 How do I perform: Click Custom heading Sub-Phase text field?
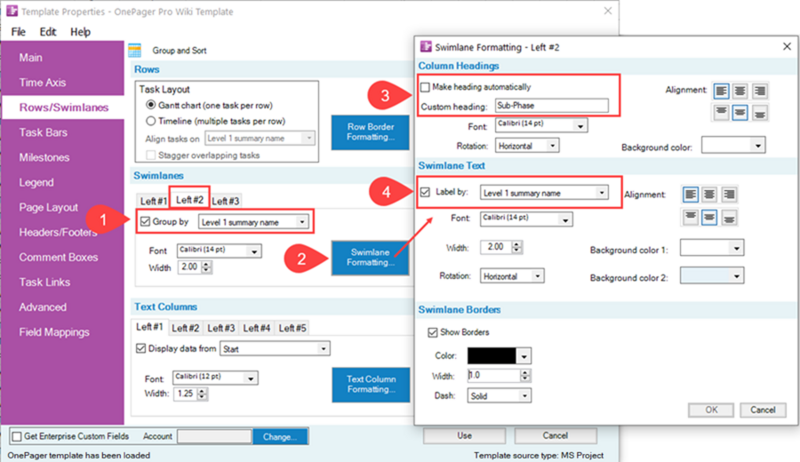point(552,106)
